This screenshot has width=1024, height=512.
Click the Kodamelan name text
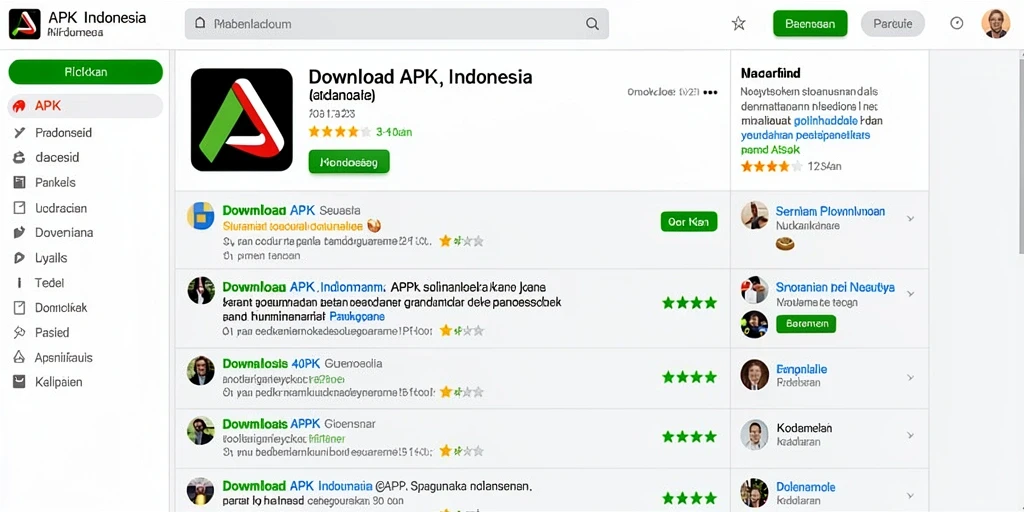pyautogui.click(x=804, y=428)
